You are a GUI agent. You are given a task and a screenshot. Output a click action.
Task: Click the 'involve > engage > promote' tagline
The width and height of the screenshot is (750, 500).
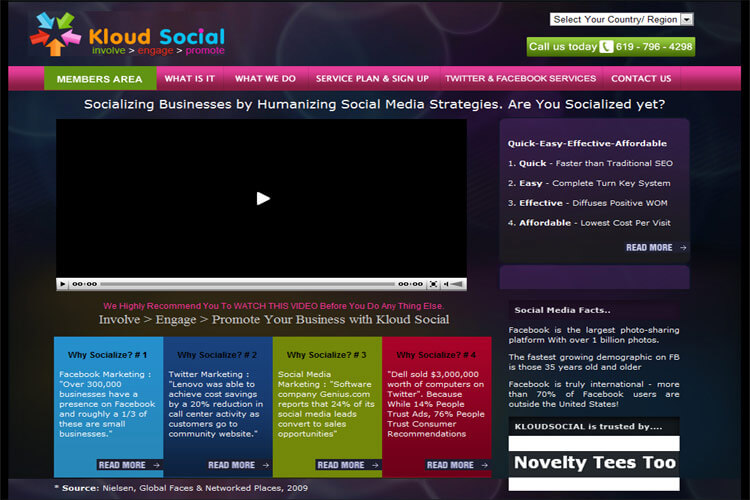coord(158,50)
